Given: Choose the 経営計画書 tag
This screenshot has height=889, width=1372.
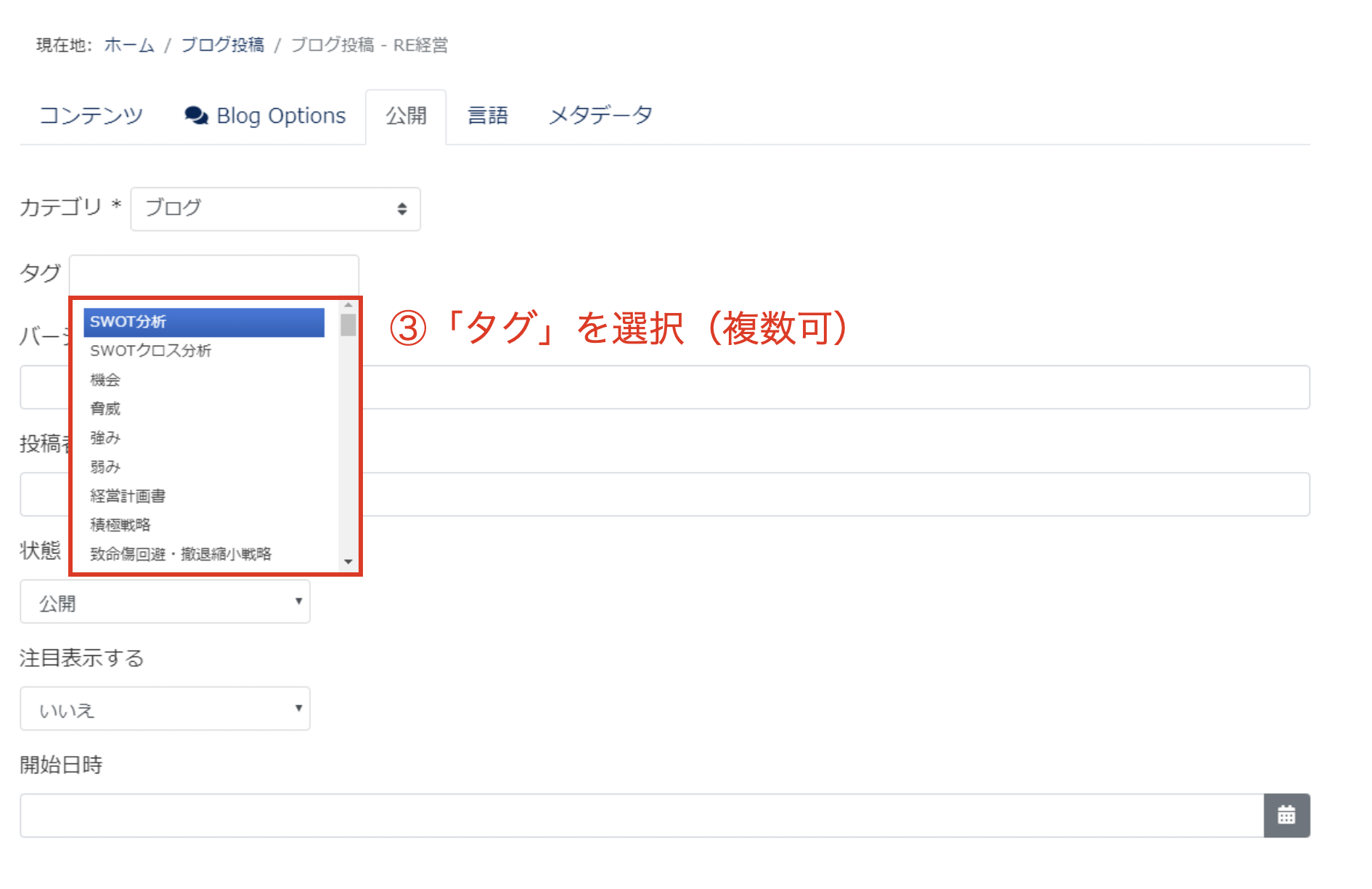Looking at the screenshot, I should click(x=128, y=496).
